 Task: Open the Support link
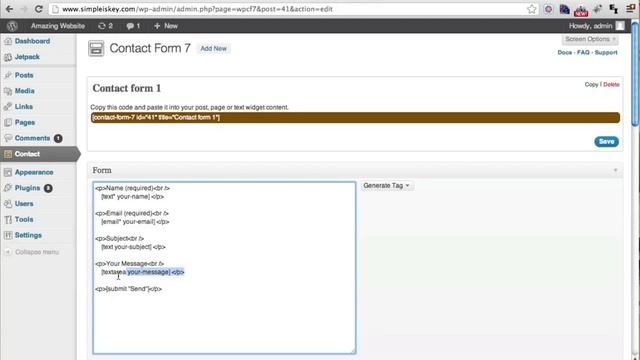[x=606, y=52]
